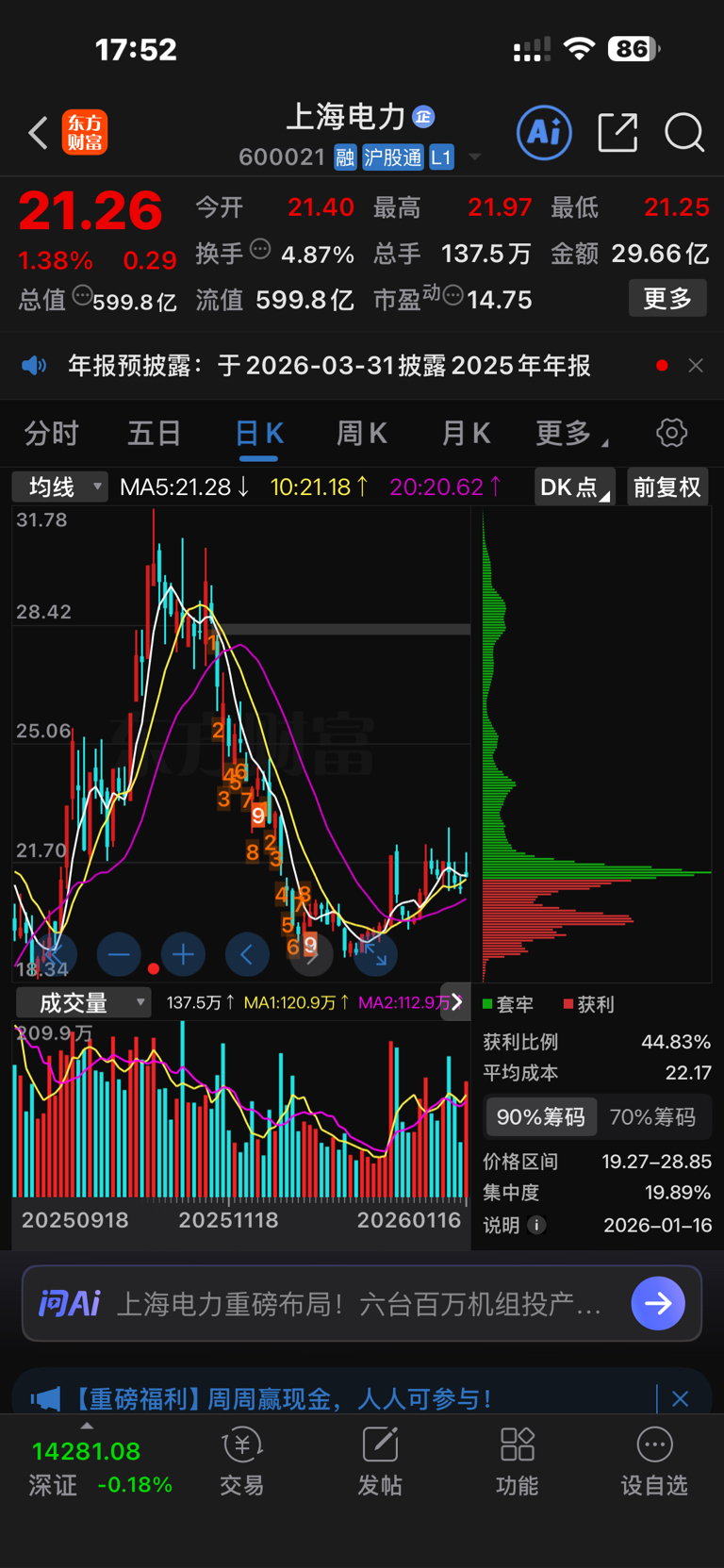724x1568 pixels.
Task: Tap the back arrow icon
Action: [38, 133]
